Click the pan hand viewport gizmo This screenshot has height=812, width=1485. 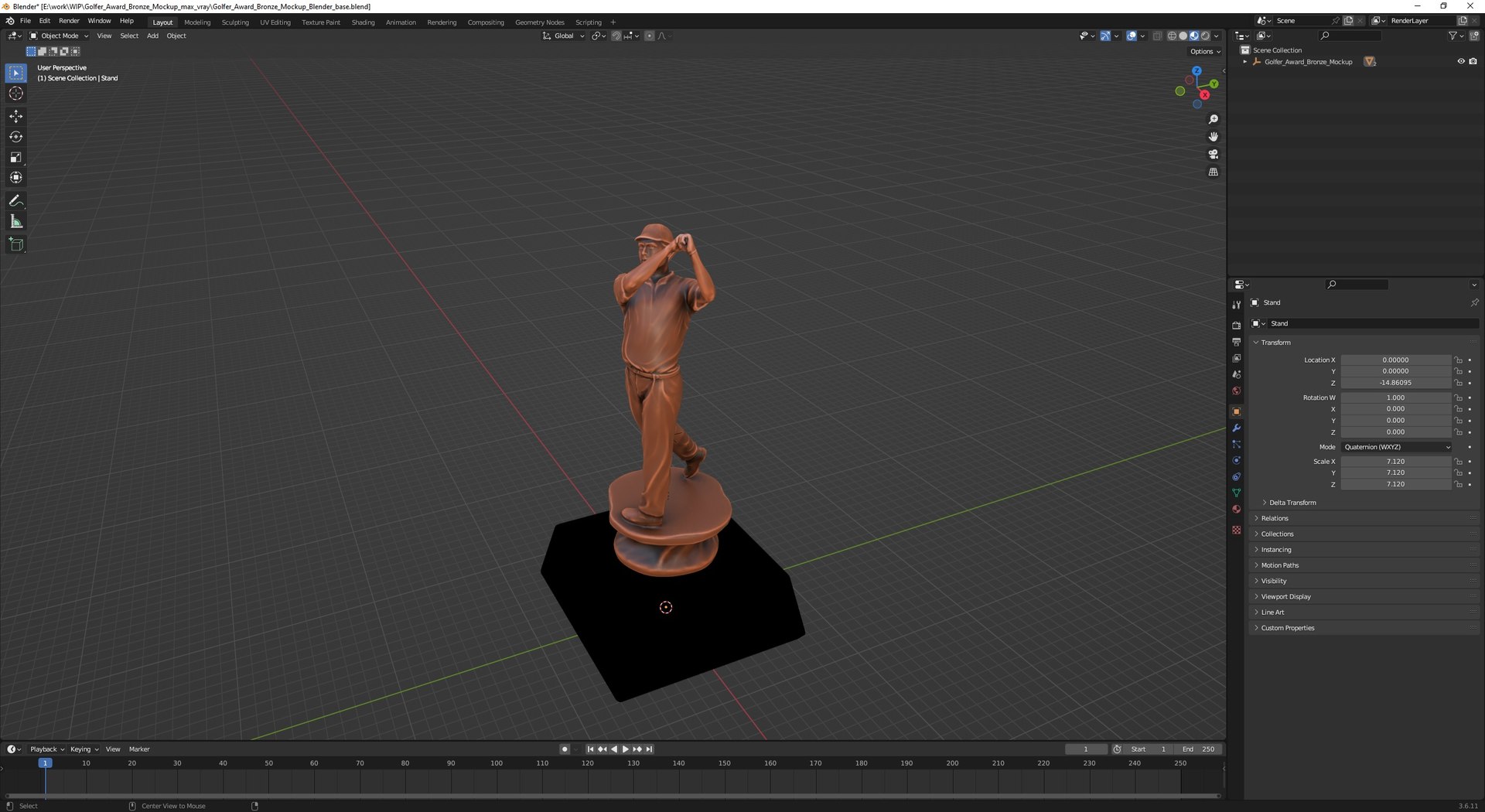pyautogui.click(x=1213, y=137)
